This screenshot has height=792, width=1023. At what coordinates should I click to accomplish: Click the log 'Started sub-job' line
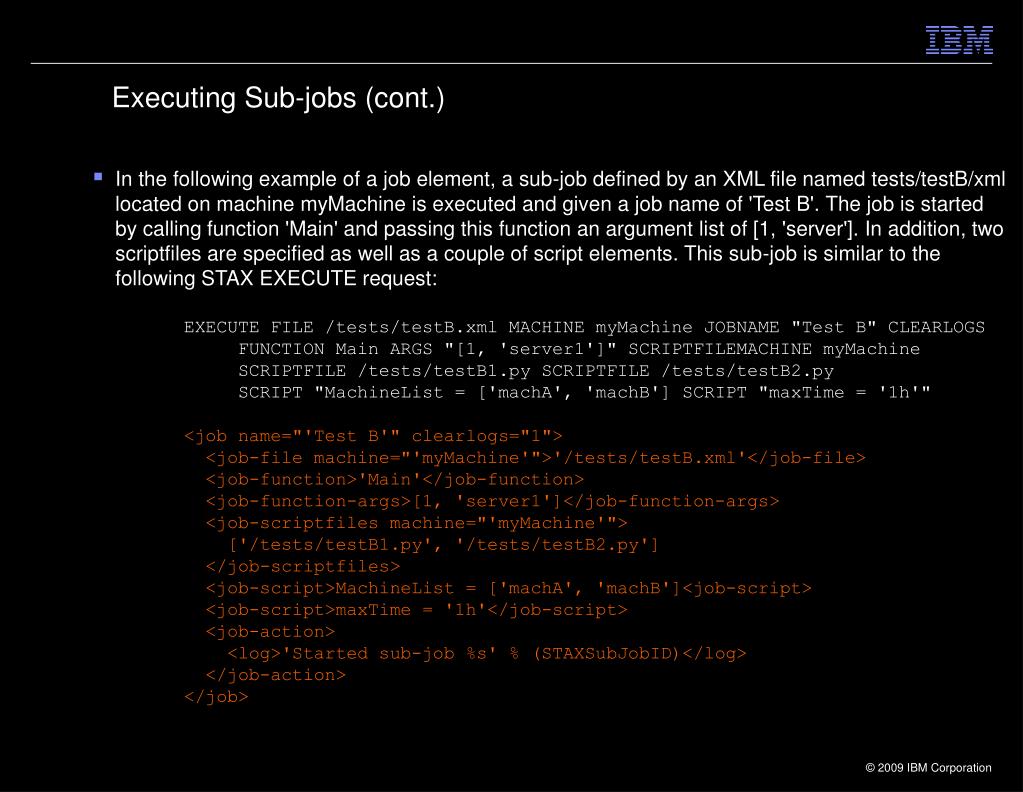click(487, 654)
